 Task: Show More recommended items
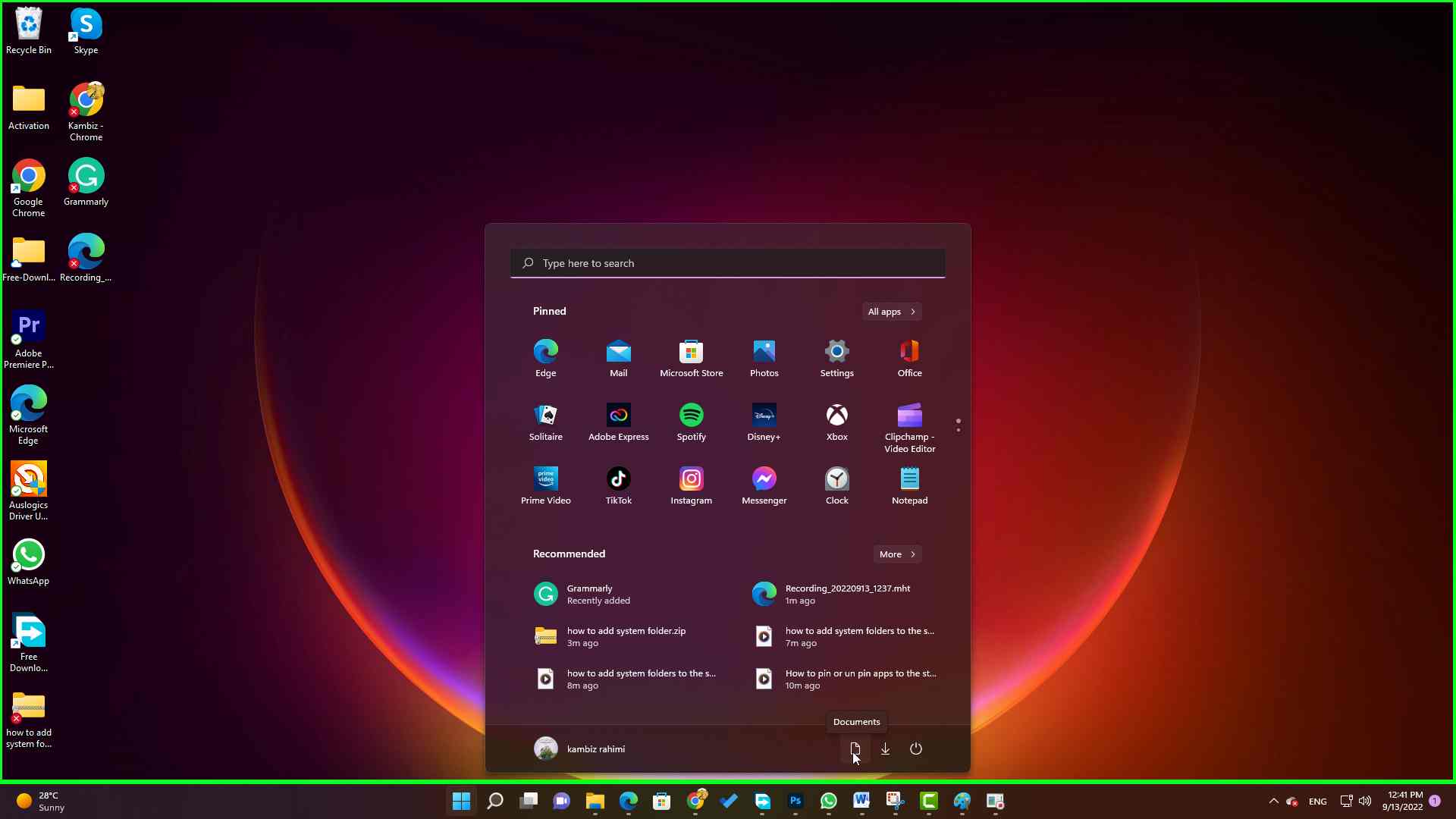tap(898, 554)
